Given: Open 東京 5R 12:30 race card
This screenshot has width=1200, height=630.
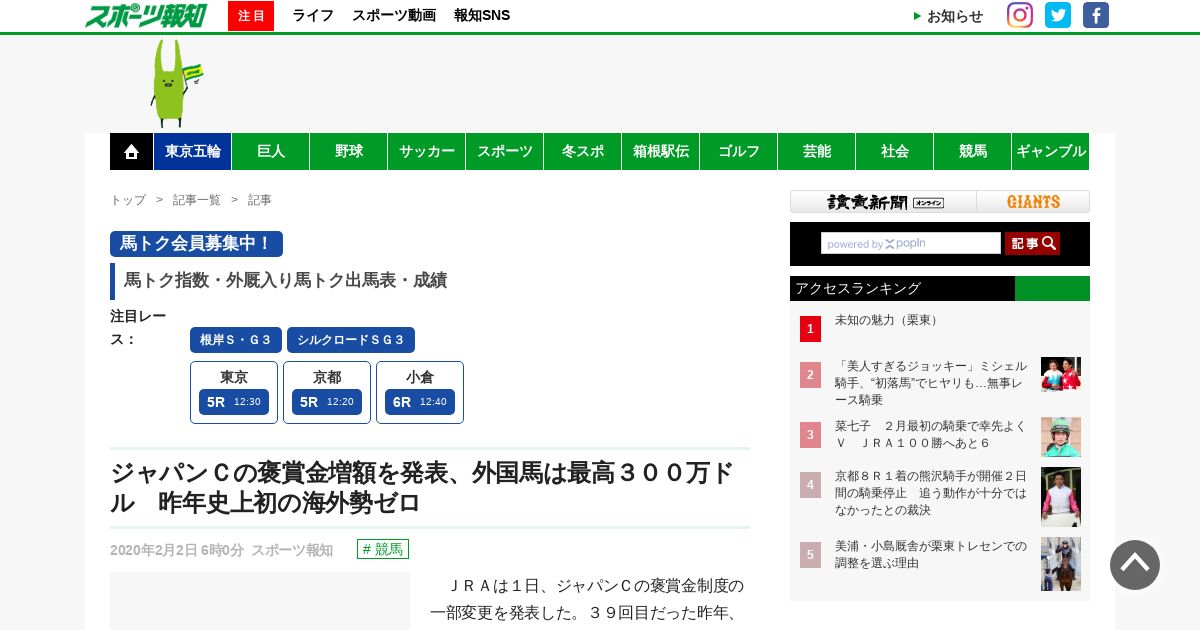Looking at the screenshot, I should (x=234, y=392).
